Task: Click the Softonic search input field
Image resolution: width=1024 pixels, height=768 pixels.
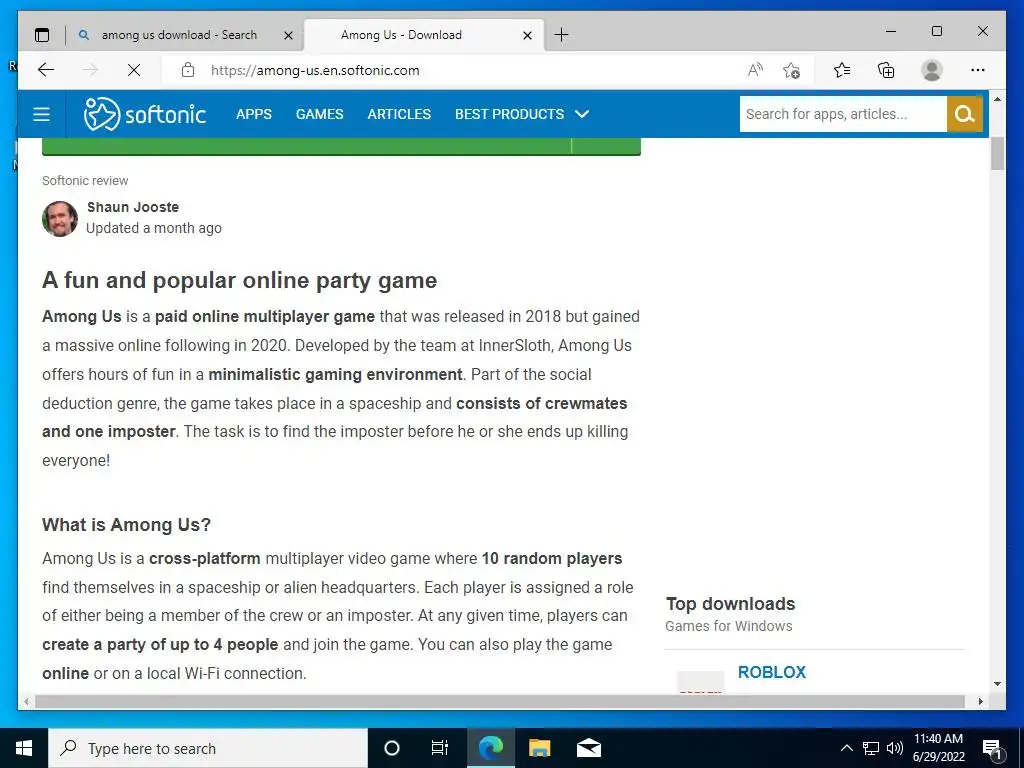Action: pyautogui.click(x=843, y=114)
